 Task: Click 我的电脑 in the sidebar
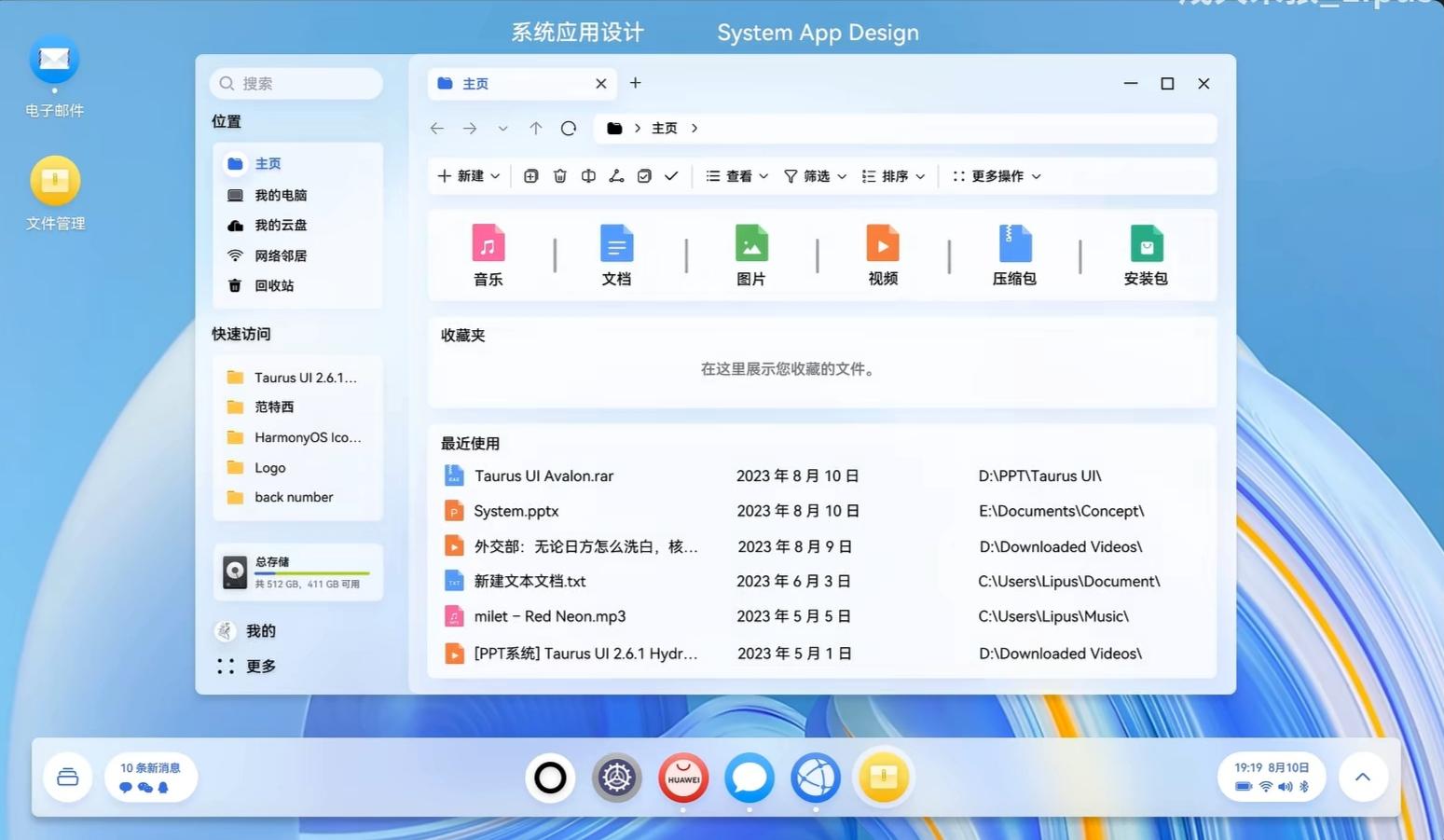tap(282, 195)
